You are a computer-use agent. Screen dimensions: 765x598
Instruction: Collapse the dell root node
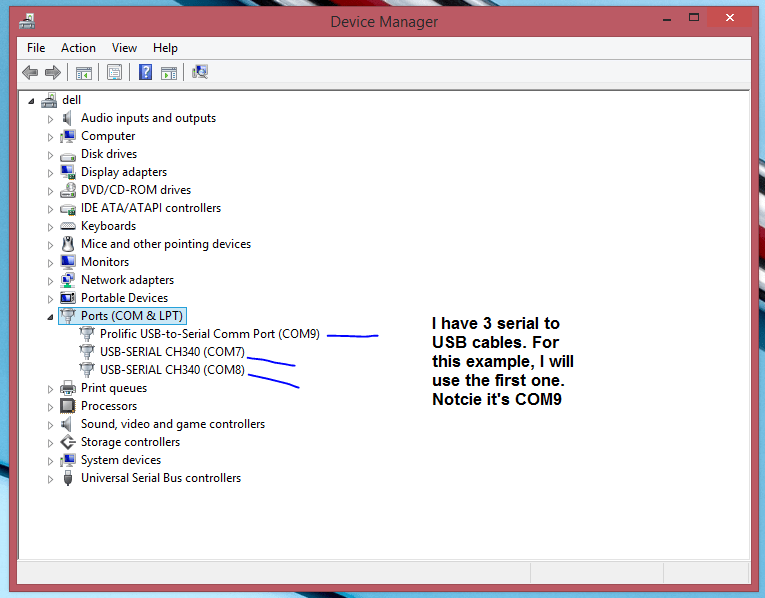tap(31, 101)
